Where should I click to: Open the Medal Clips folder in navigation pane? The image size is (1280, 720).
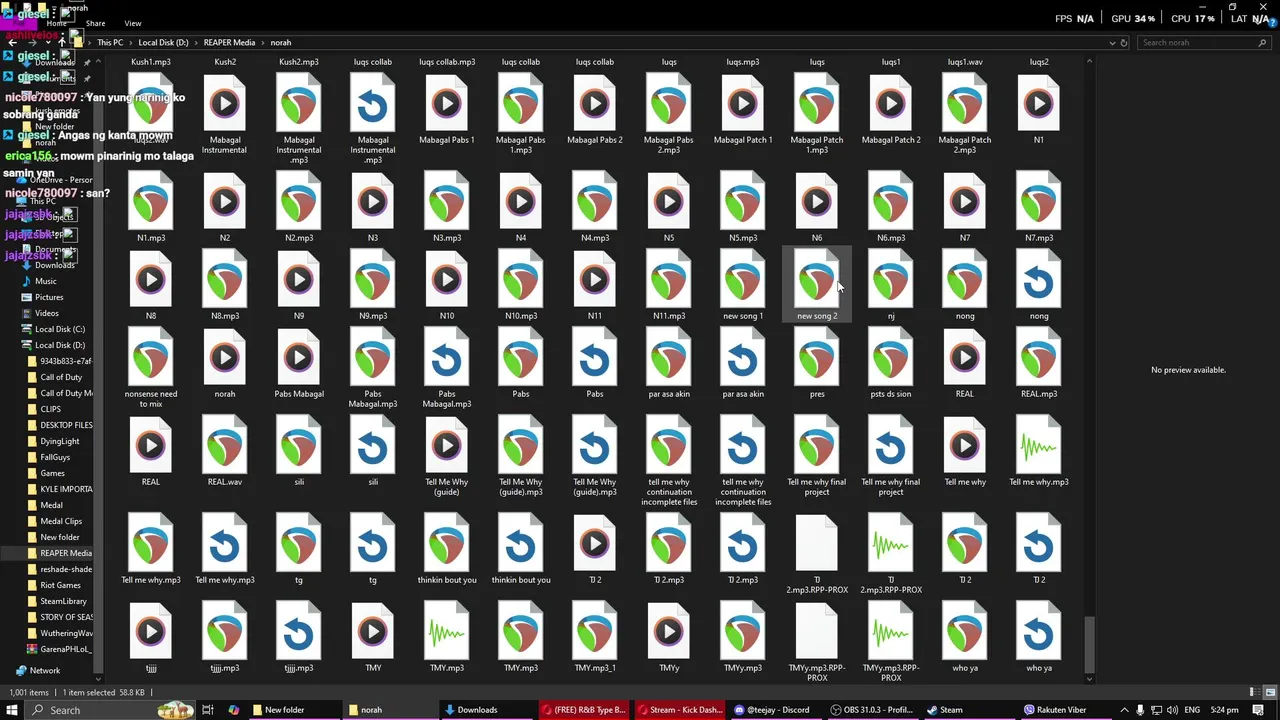[x=61, y=521]
